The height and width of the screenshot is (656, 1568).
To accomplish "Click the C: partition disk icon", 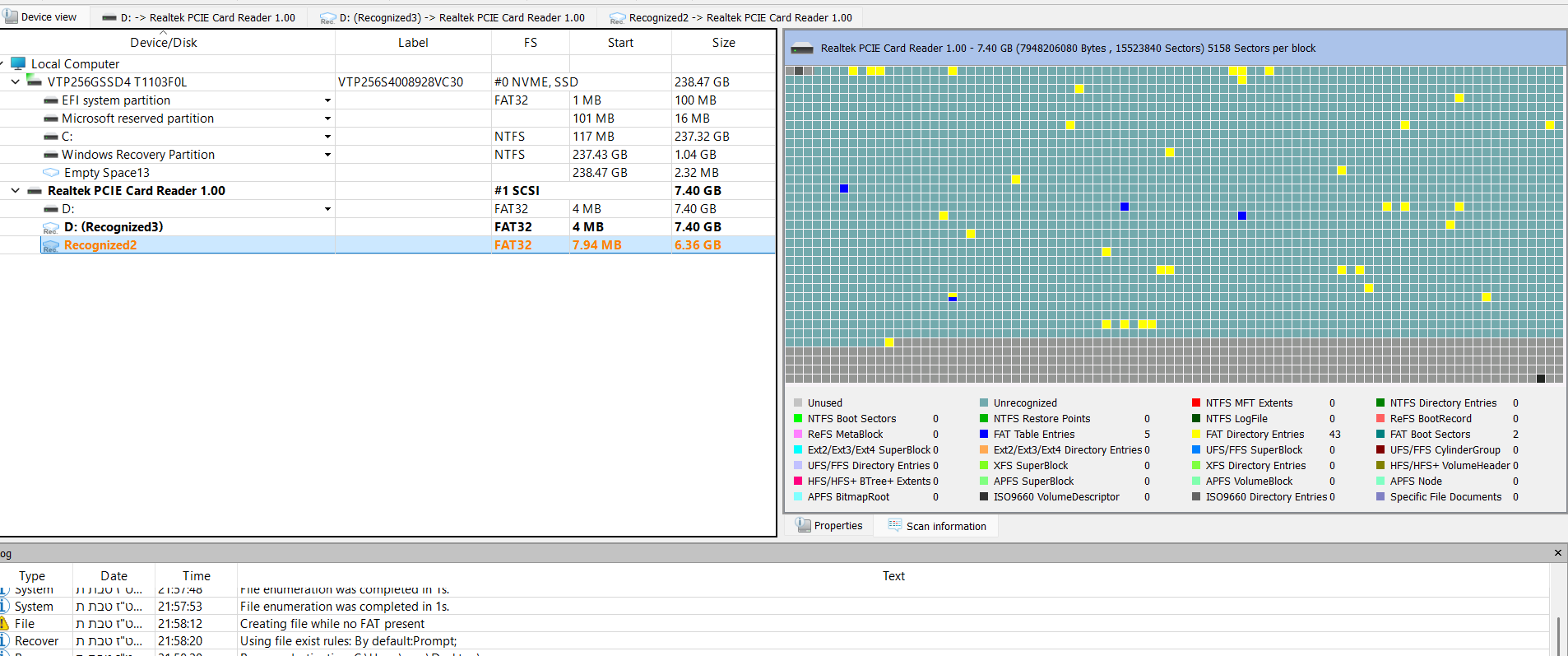I will pos(51,137).
